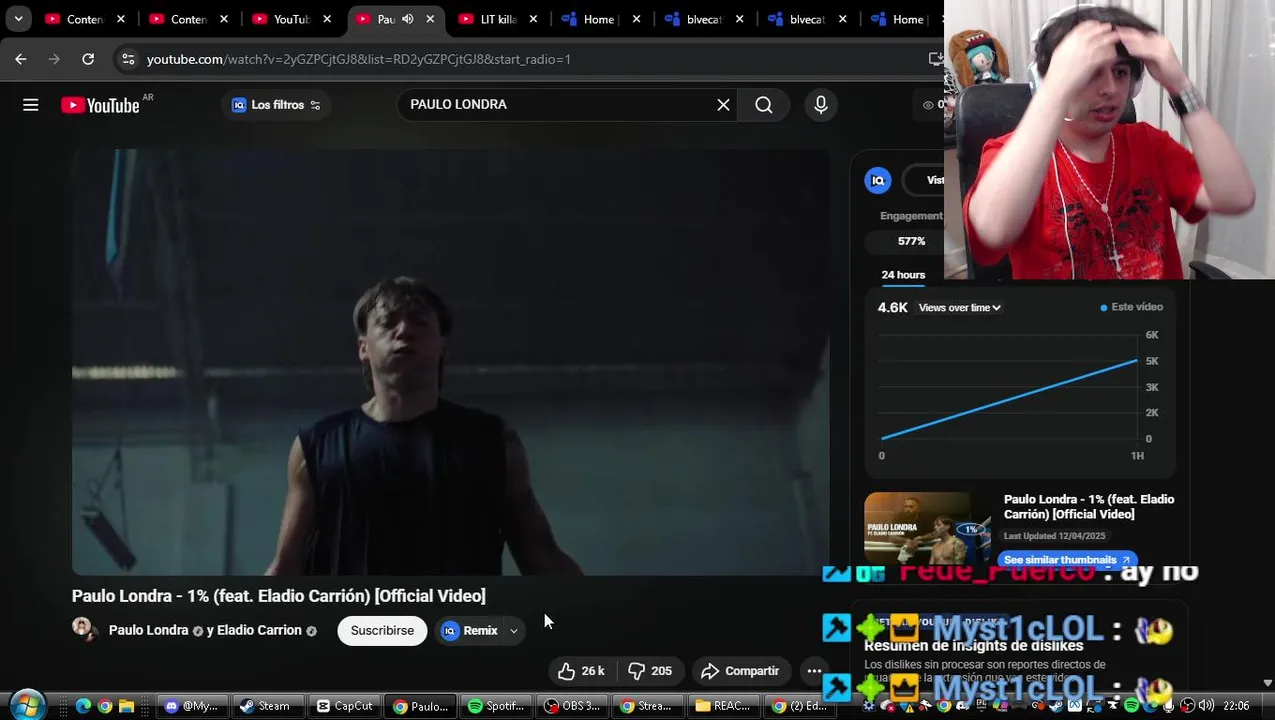Run search with the magnifier button
1275x720 pixels.
point(764,105)
